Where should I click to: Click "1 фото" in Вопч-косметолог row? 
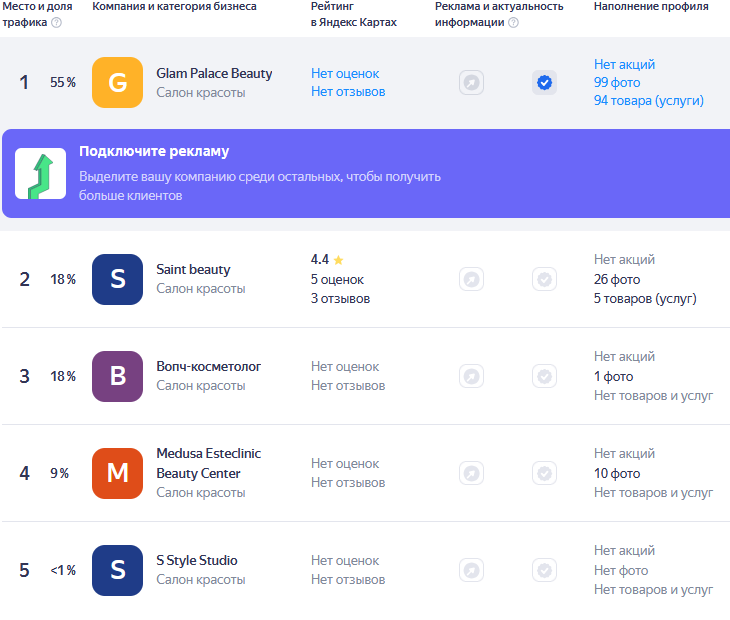(614, 377)
